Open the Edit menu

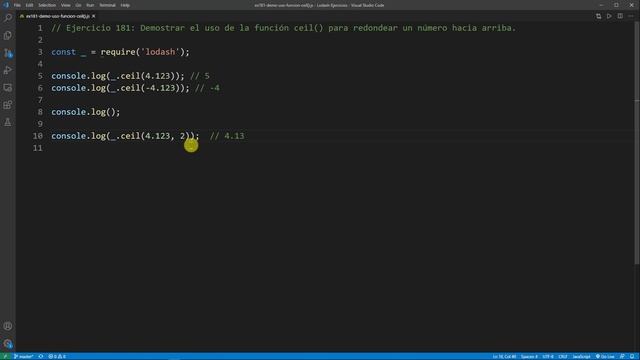[x=29, y=5]
